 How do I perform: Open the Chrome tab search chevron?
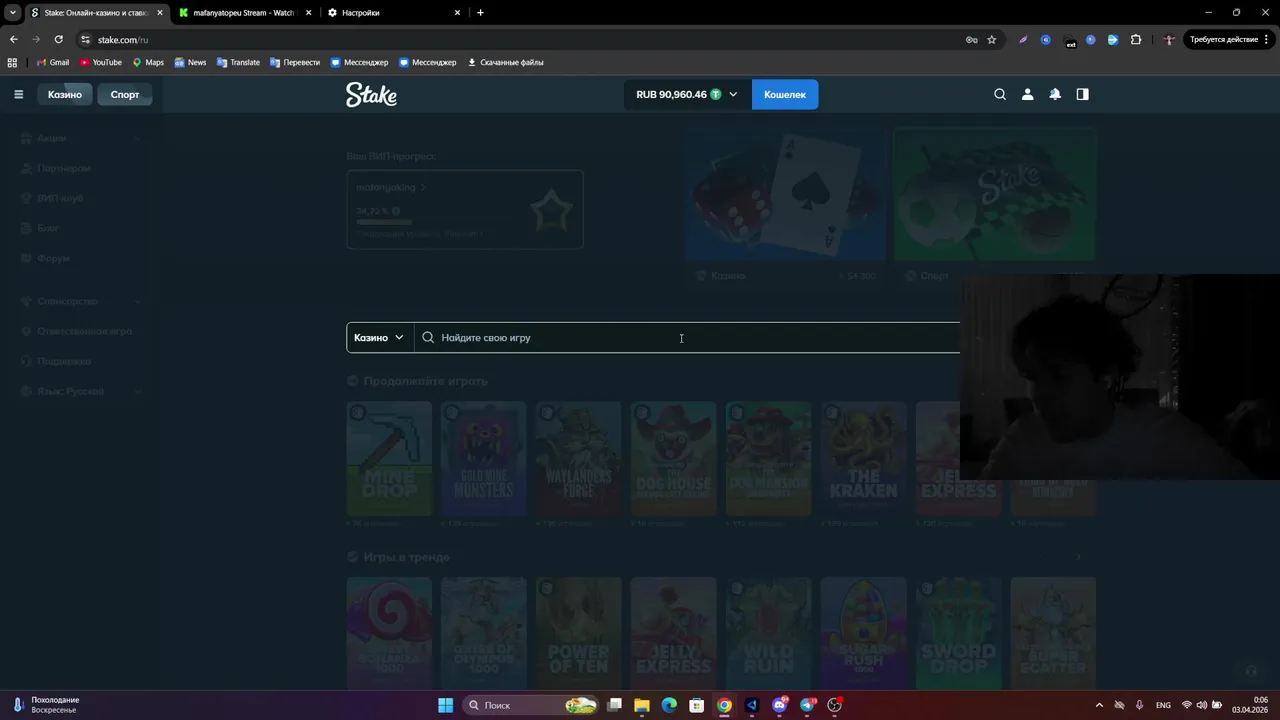(x=13, y=13)
